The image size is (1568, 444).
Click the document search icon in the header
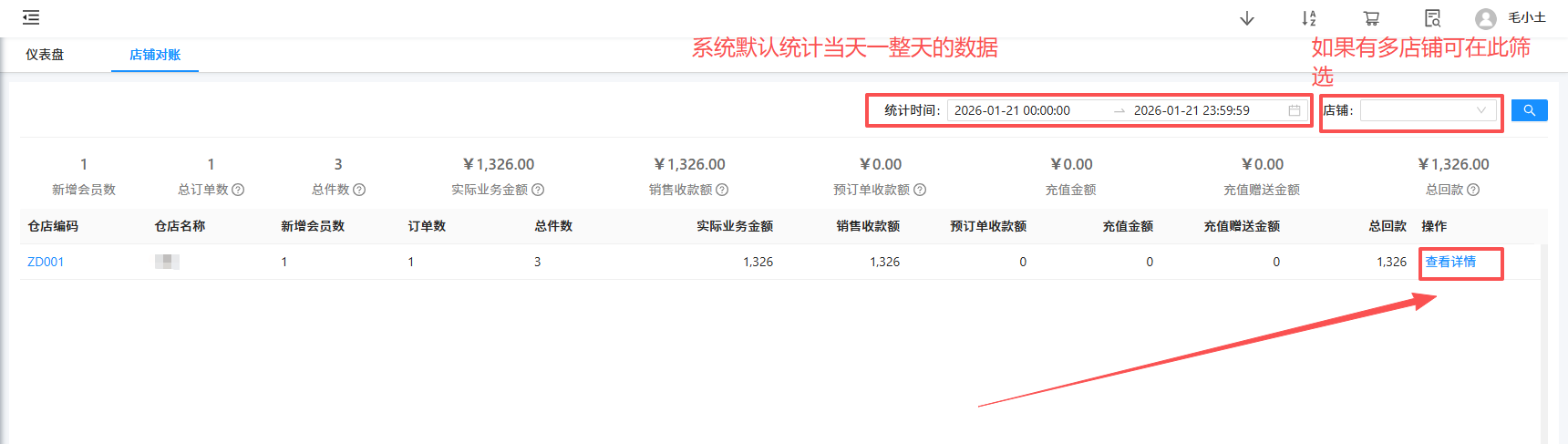point(1432,18)
